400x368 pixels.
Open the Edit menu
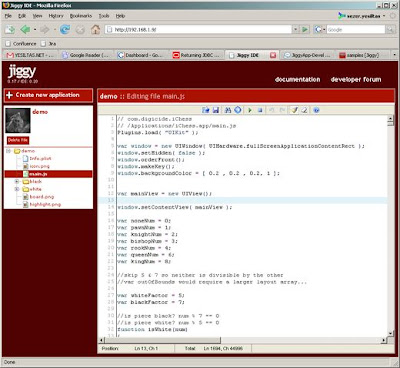click(x=22, y=16)
